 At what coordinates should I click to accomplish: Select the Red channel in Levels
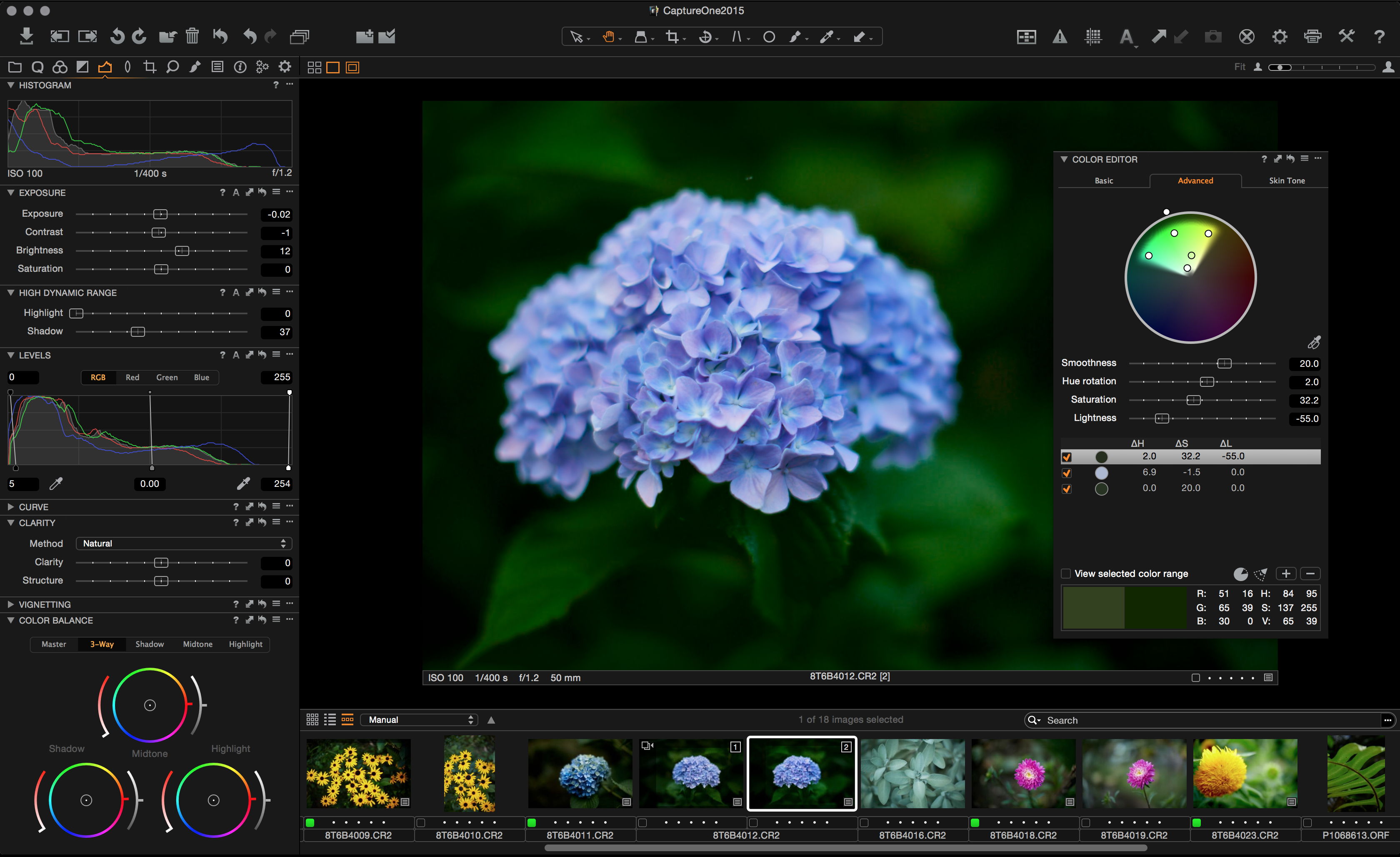(x=132, y=377)
